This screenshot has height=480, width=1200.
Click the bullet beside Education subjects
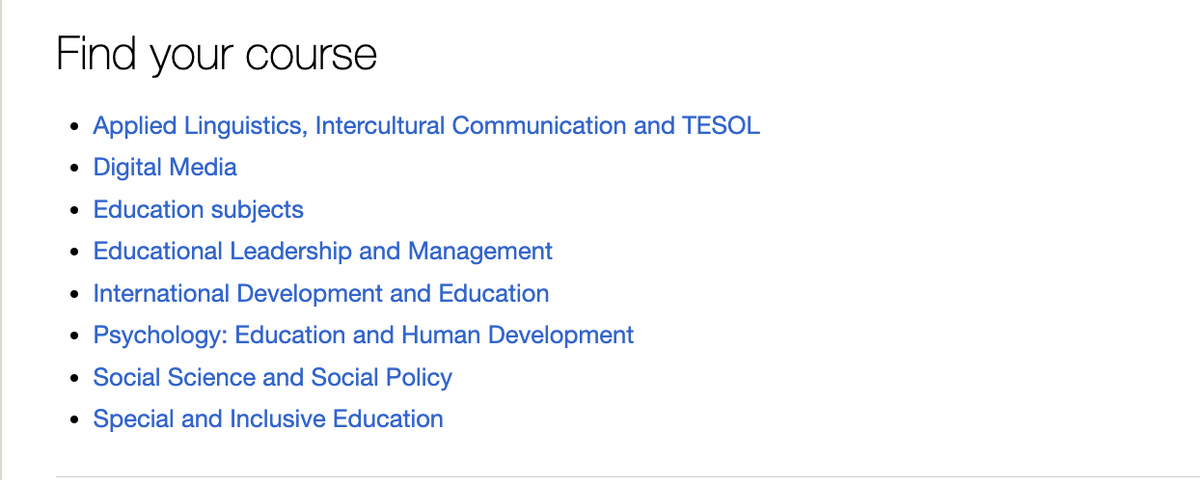pyautogui.click(x=74, y=212)
